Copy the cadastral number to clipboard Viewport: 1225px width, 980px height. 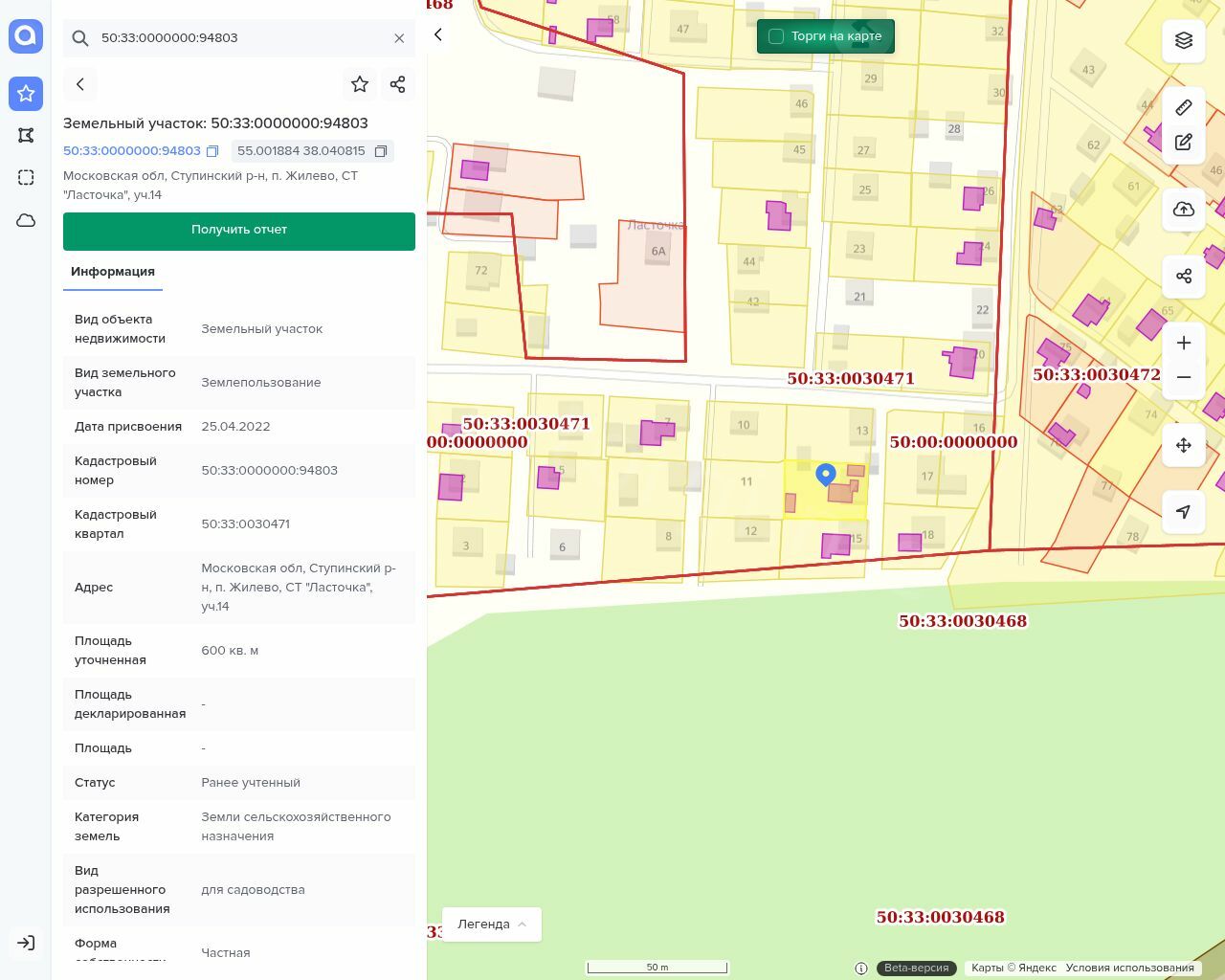[212, 151]
